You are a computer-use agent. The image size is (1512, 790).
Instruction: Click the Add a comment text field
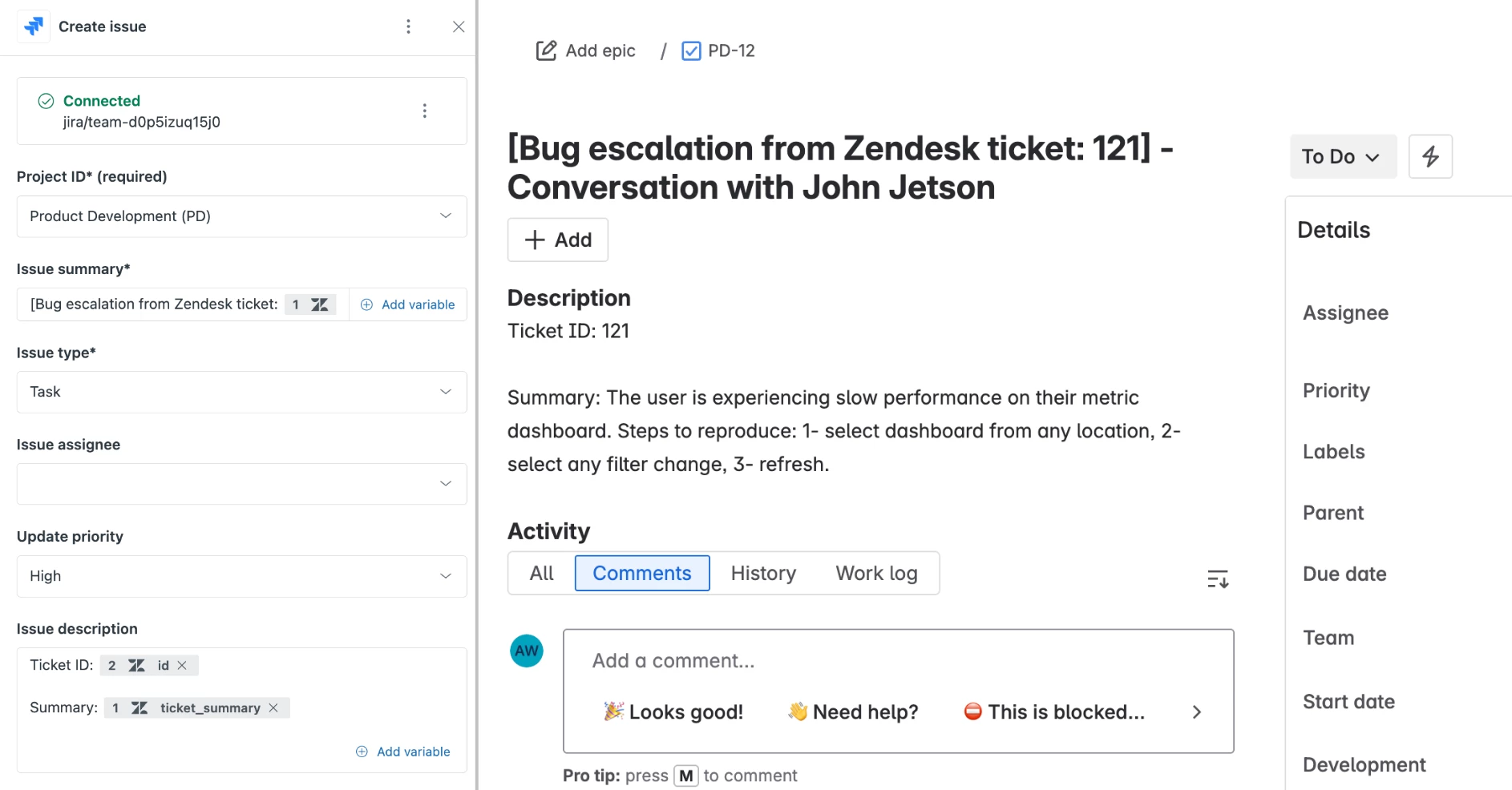coord(898,661)
